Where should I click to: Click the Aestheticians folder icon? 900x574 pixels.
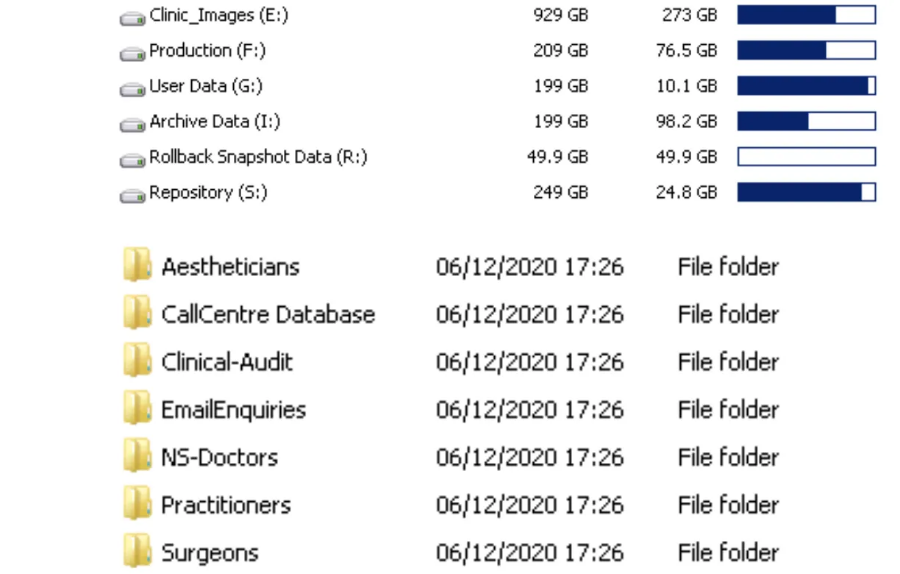(x=137, y=265)
